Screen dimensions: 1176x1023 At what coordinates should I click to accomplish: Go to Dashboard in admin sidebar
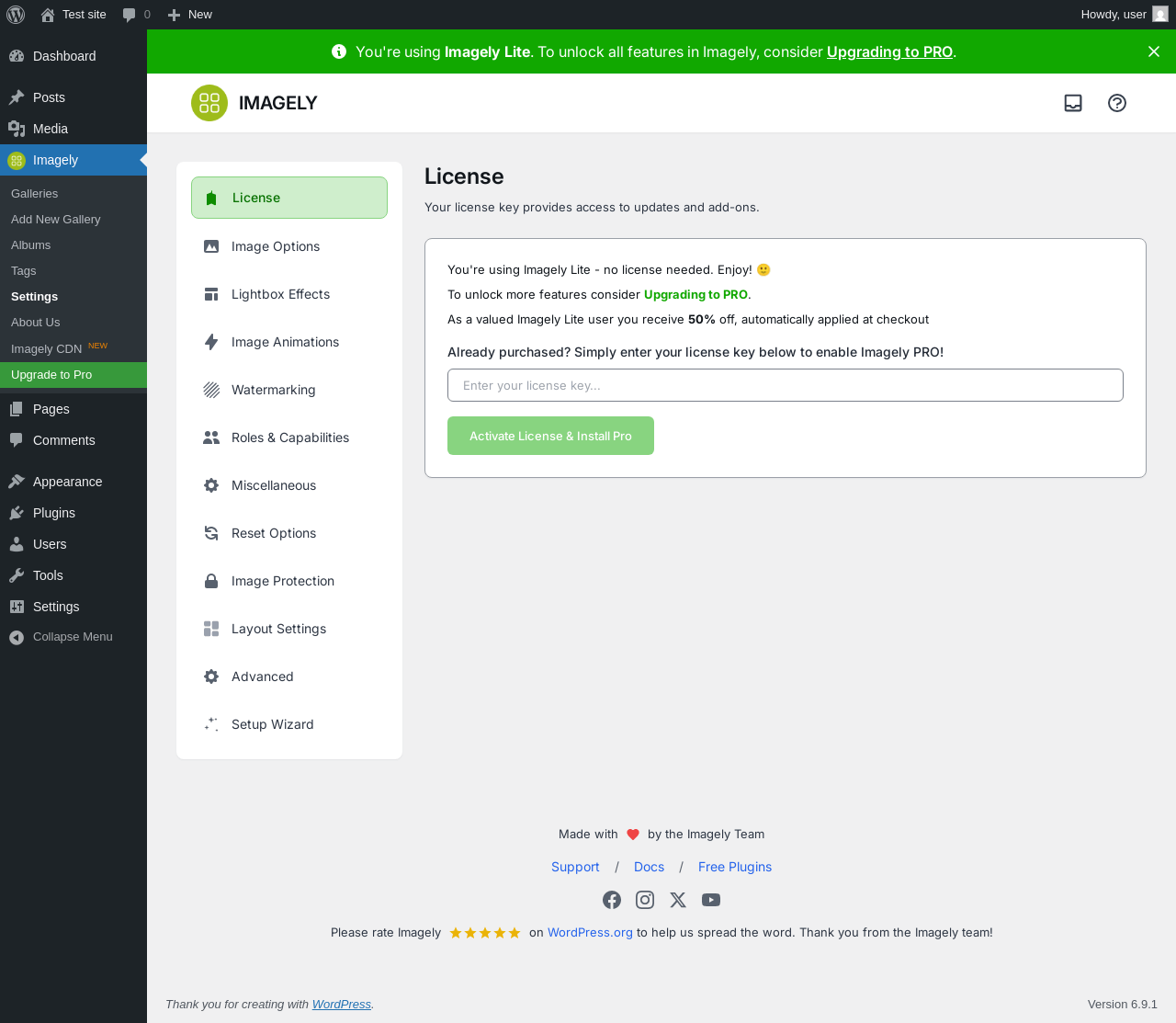(73, 56)
